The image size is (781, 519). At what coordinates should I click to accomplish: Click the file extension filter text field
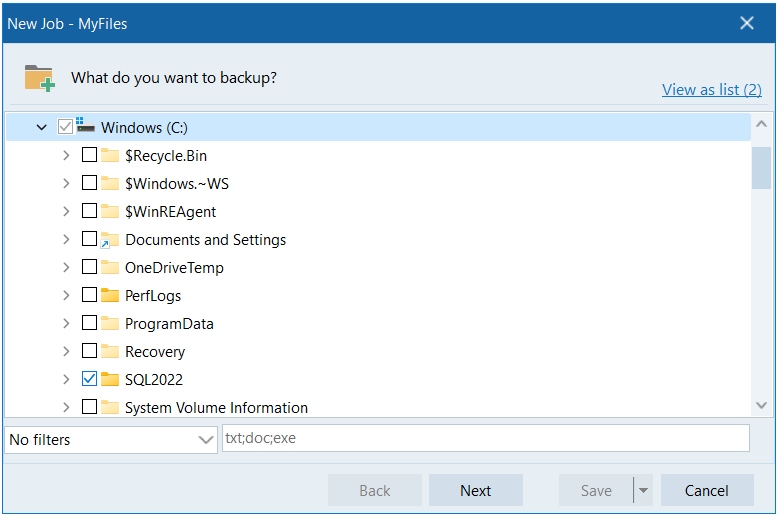[484, 438]
